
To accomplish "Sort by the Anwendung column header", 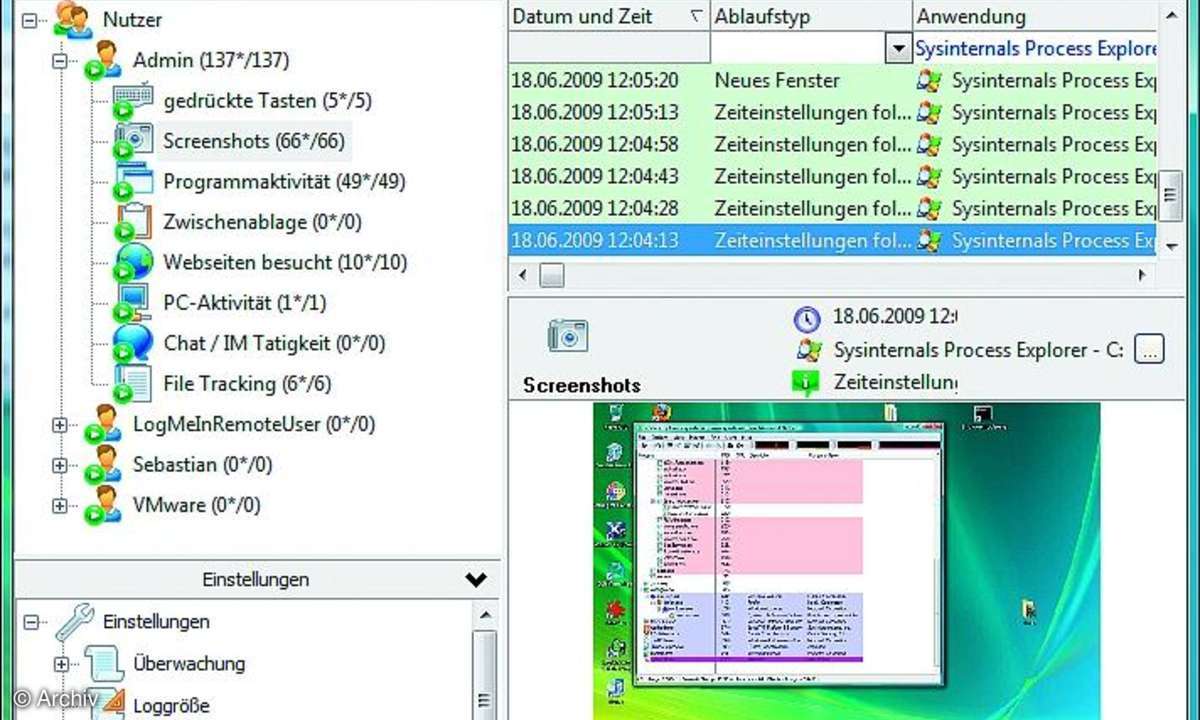I will coord(1035,17).
